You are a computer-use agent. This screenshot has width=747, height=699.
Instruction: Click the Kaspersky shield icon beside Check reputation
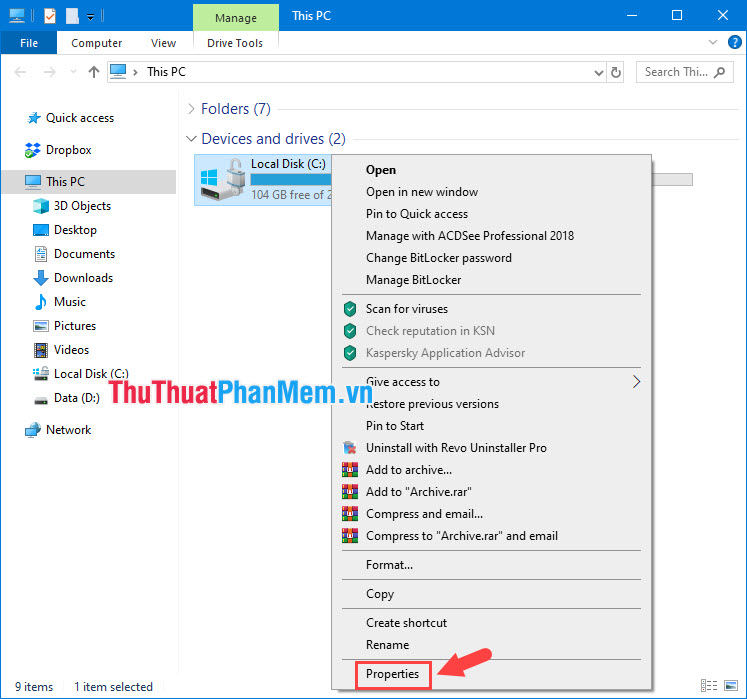tap(350, 331)
